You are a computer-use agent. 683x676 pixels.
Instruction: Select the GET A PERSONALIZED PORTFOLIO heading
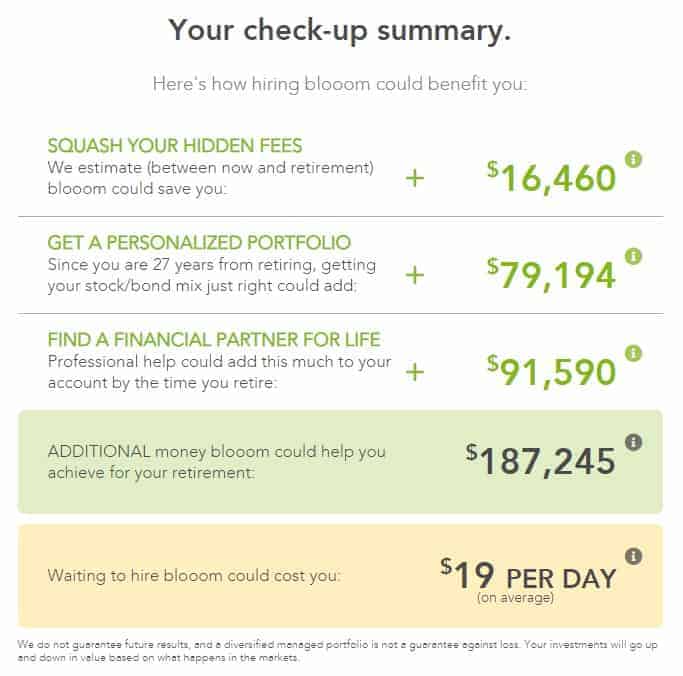199,243
